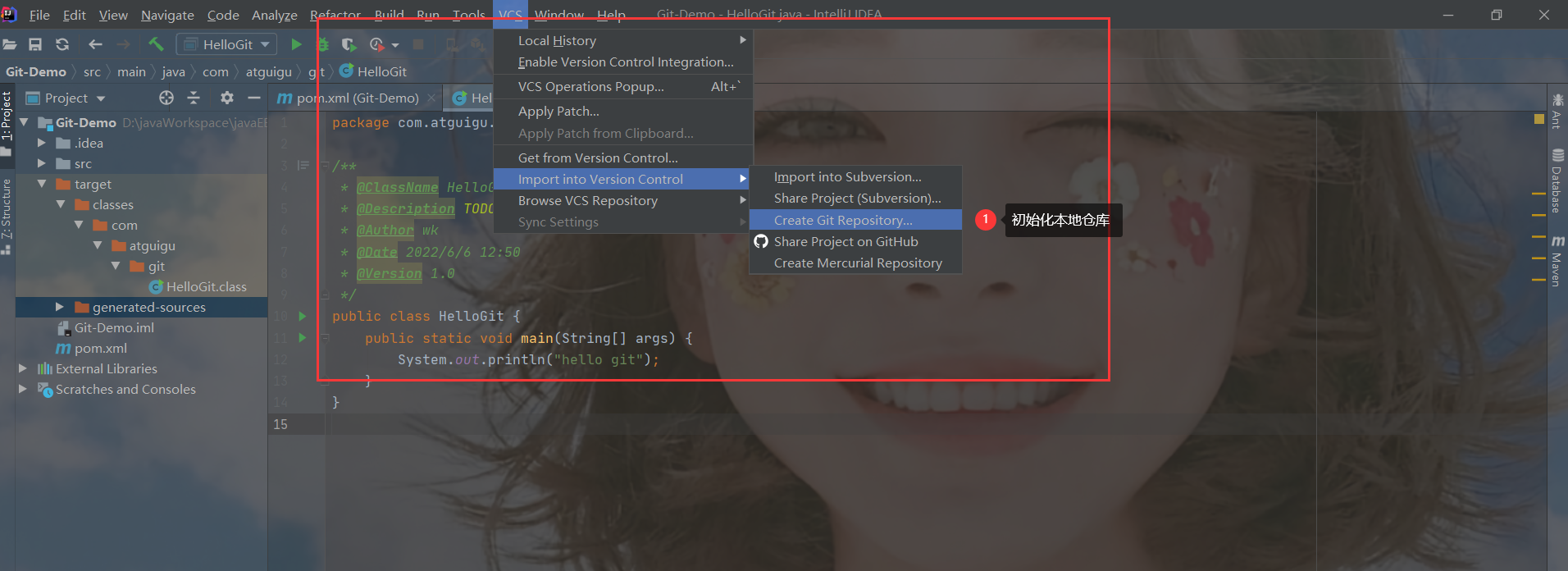Click Create Git Repository... entry
This screenshot has height=571, width=1568.
point(855,220)
